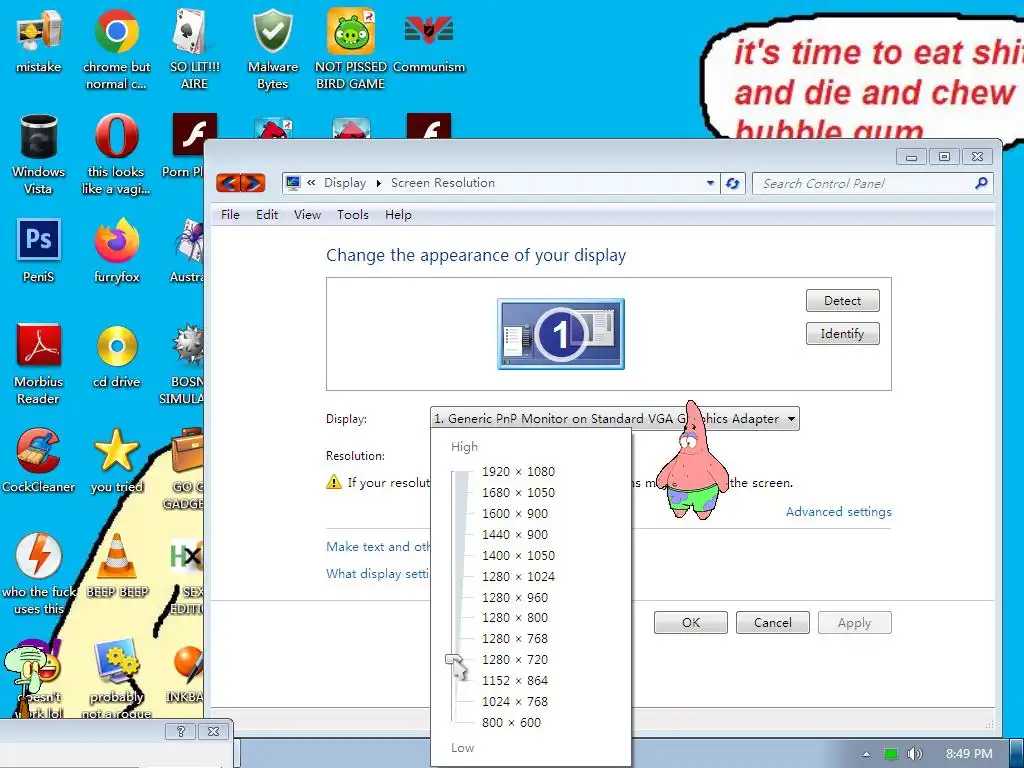The image size is (1024, 768).
Task: Select 1280 × 1024 resolution
Action: [x=519, y=577]
